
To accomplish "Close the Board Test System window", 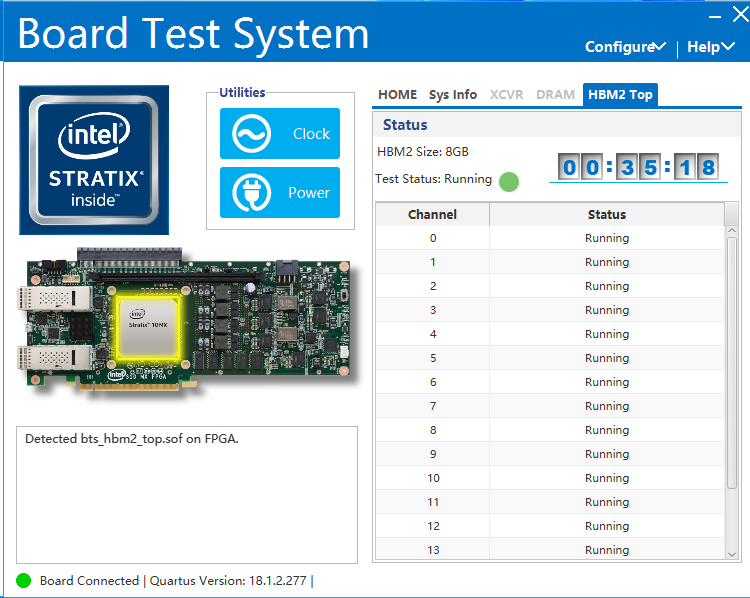I will click(740, 15).
